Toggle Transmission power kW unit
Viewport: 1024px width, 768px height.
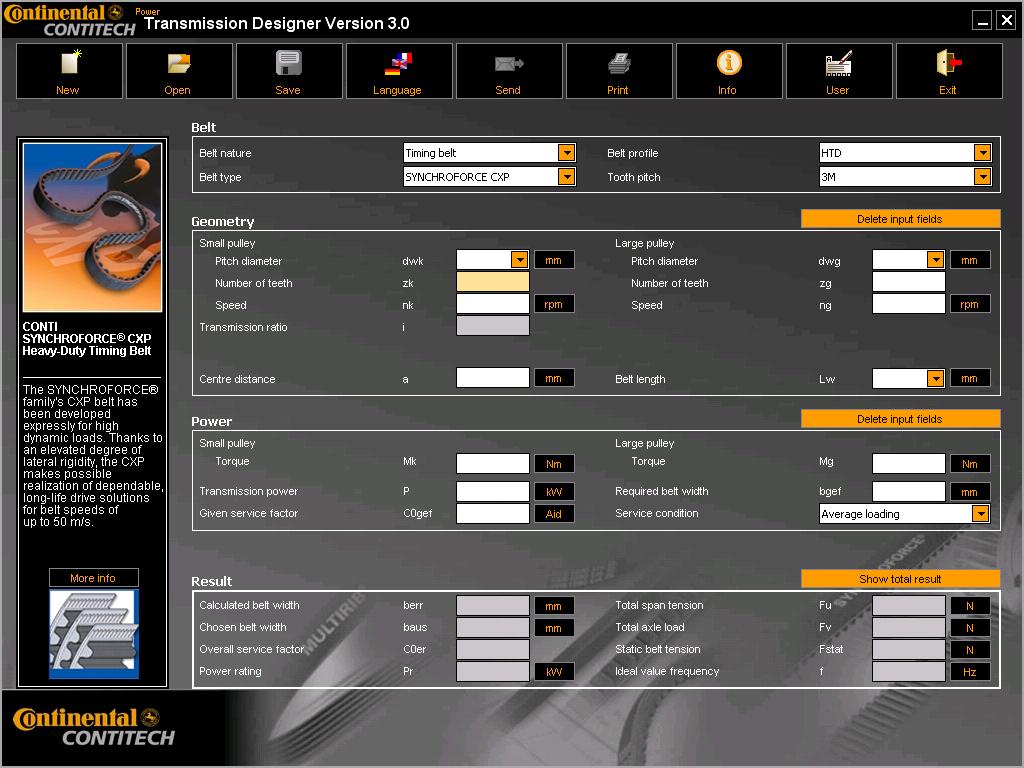tap(554, 492)
